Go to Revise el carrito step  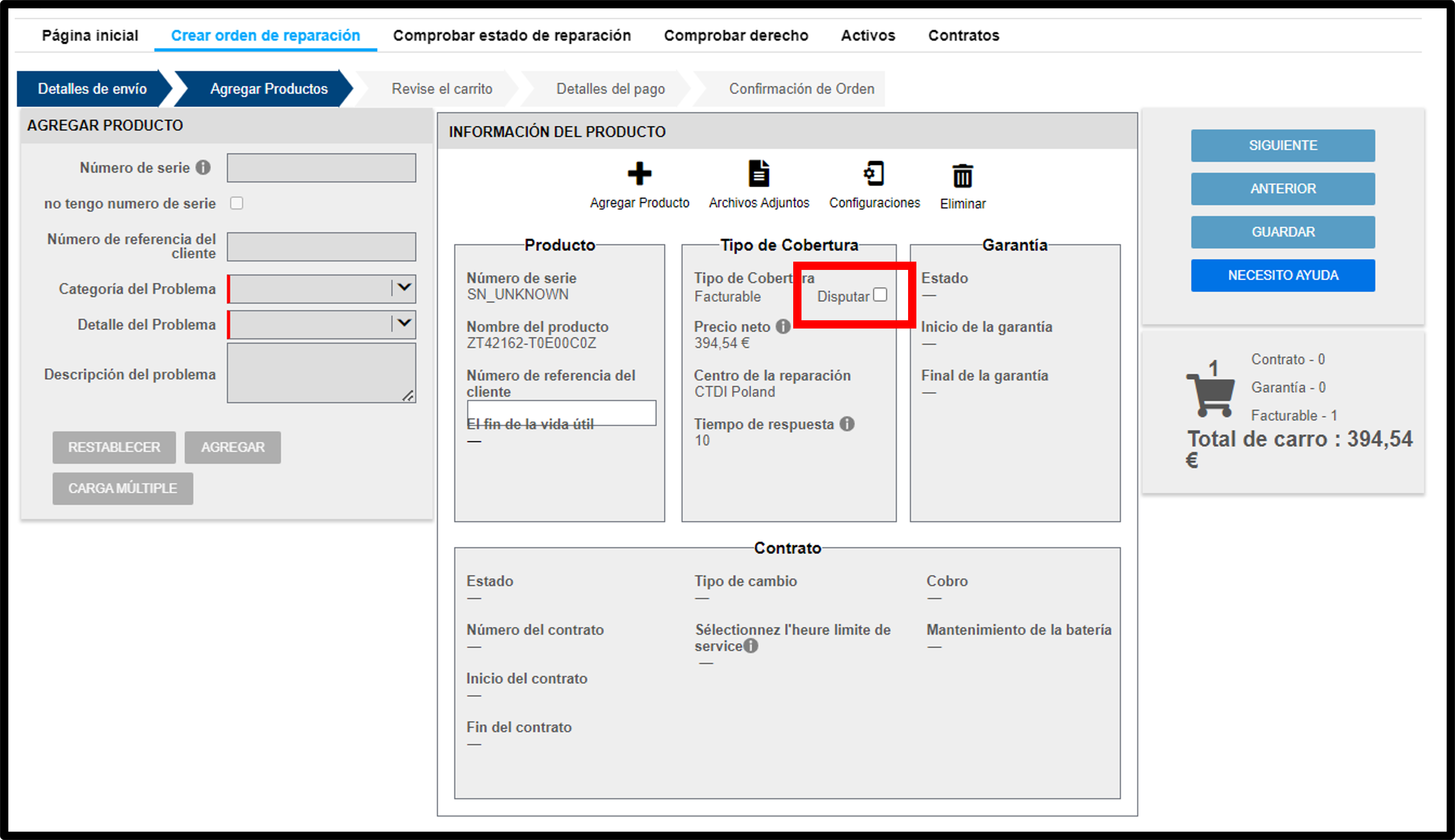[x=442, y=89]
